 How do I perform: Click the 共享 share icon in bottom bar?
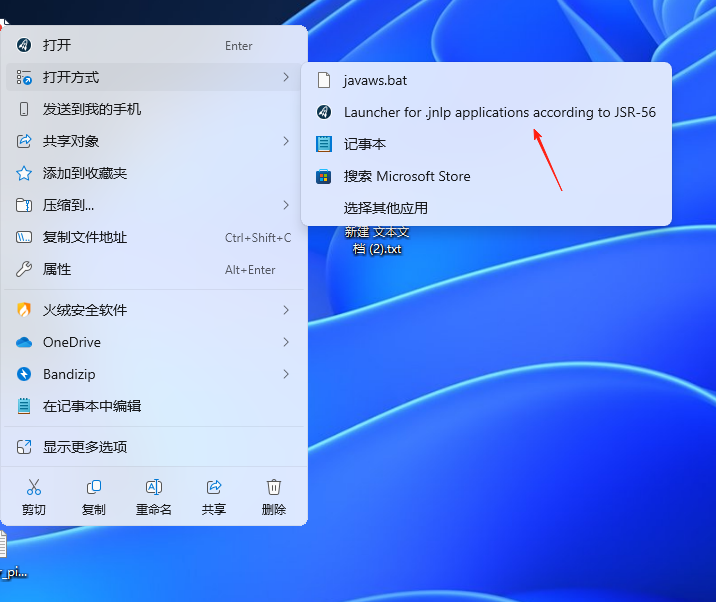(214, 487)
